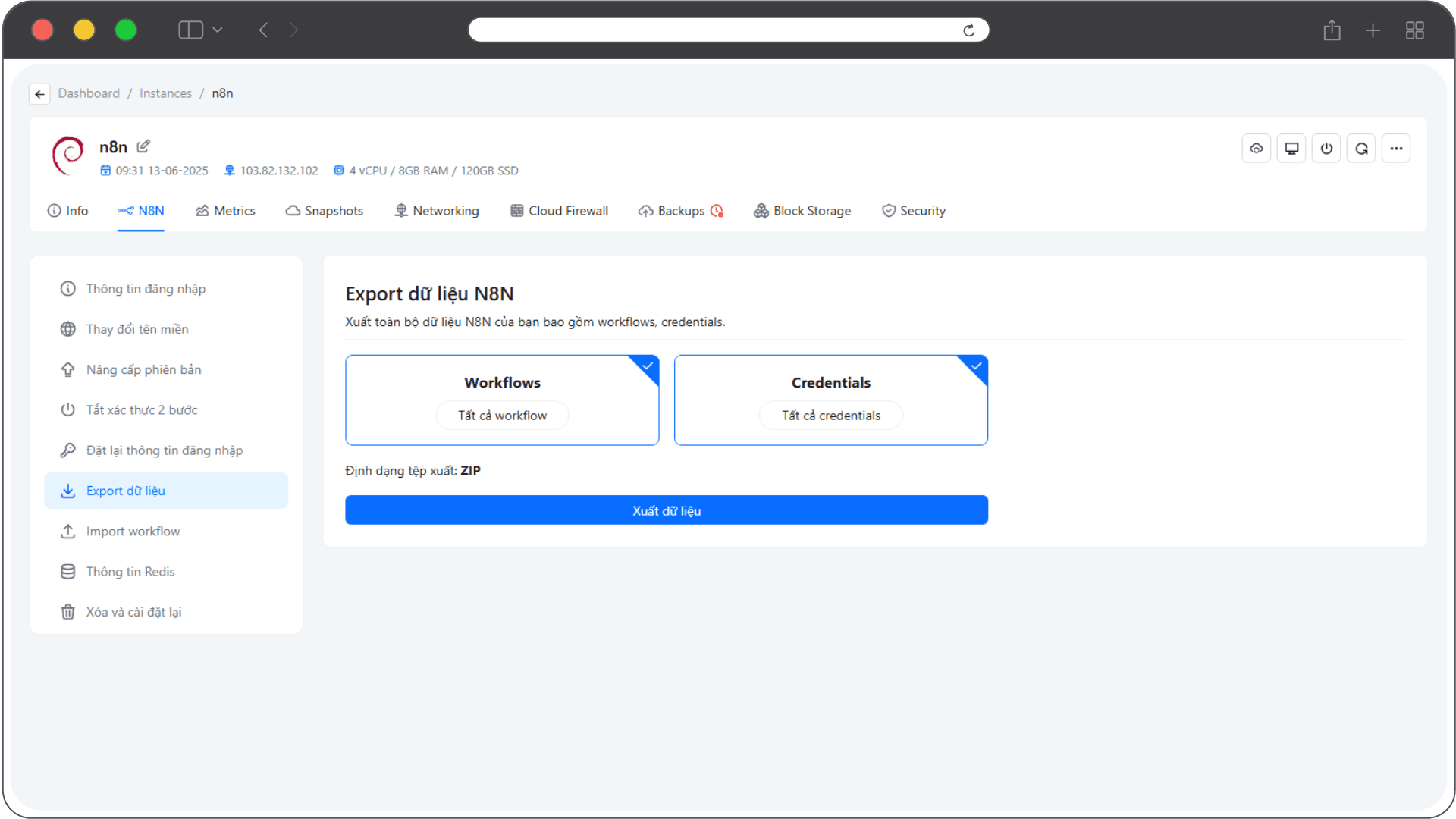This screenshot has height=819, width=1456.
Task: Click the 4 vCPU / 8GB RAM / 120GB SSD spec
Action: [x=434, y=171]
